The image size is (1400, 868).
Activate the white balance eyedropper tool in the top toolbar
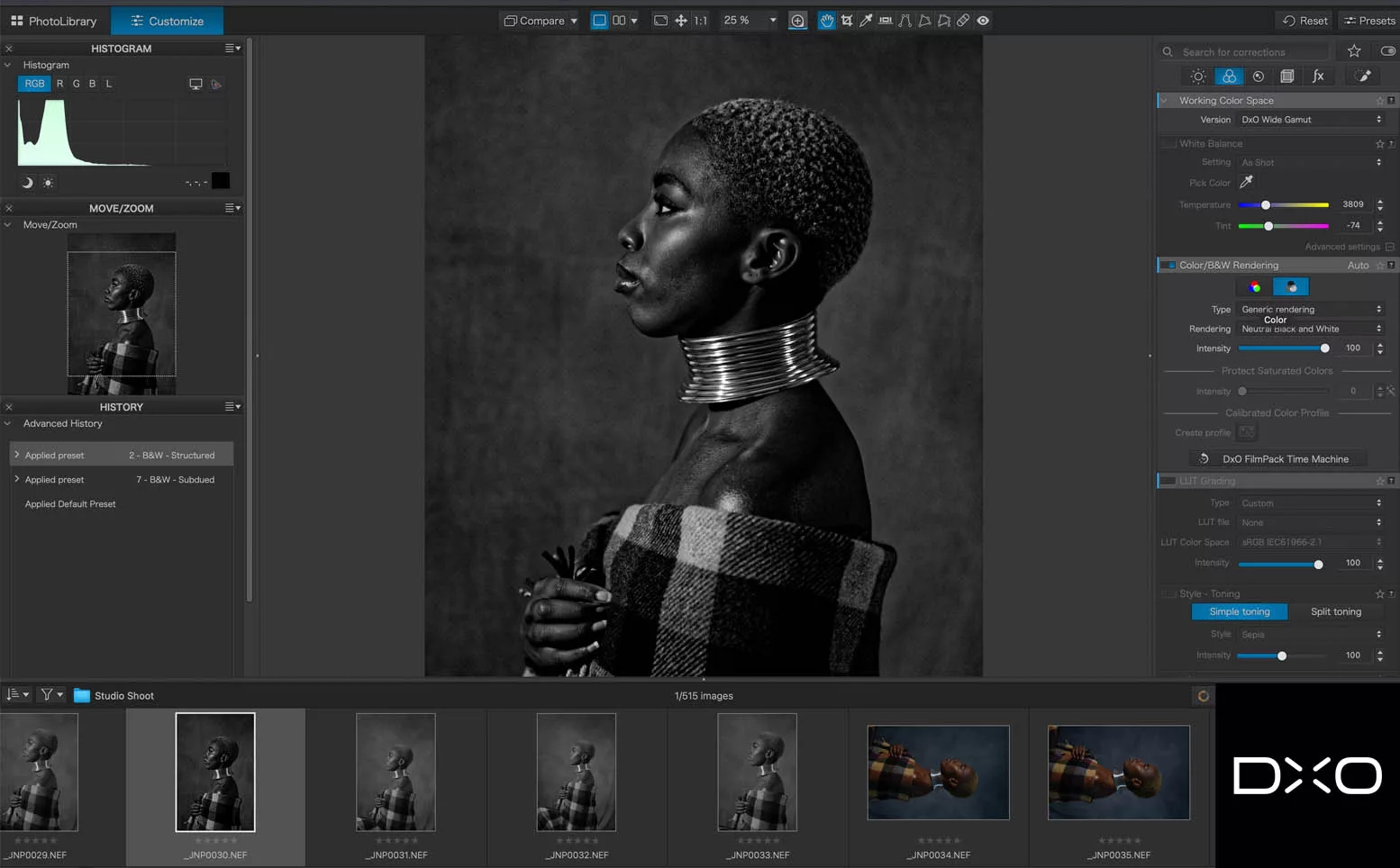(866, 21)
